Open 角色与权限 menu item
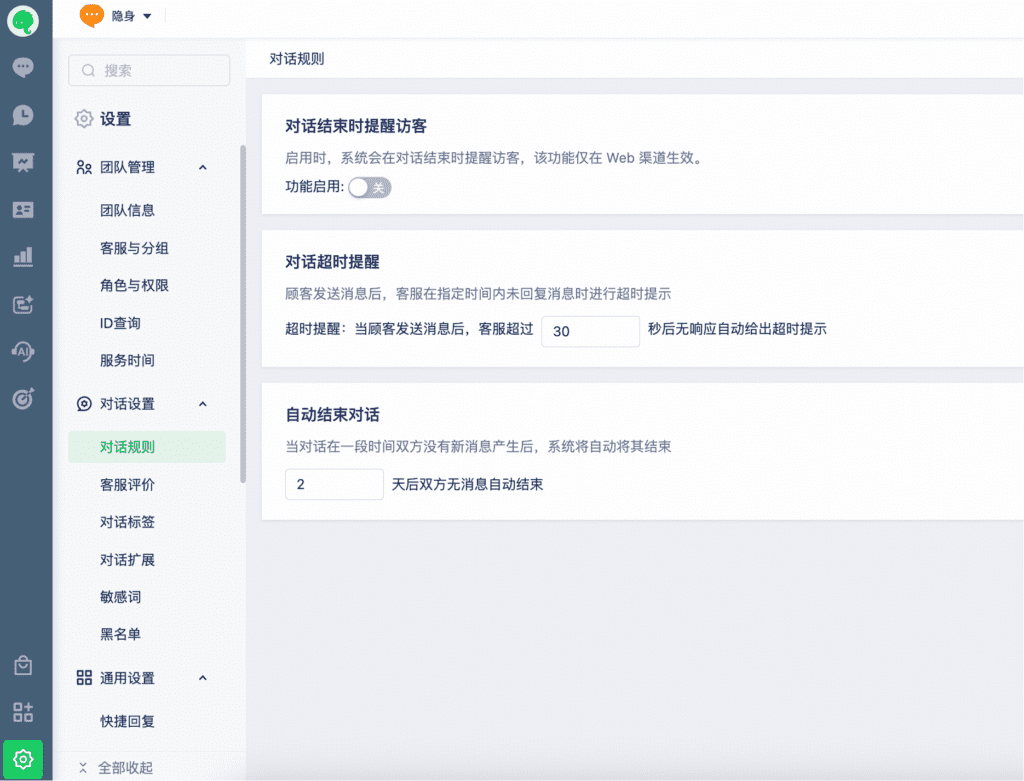This screenshot has height=781, width=1024. pyautogui.click(x=134, y=286)
